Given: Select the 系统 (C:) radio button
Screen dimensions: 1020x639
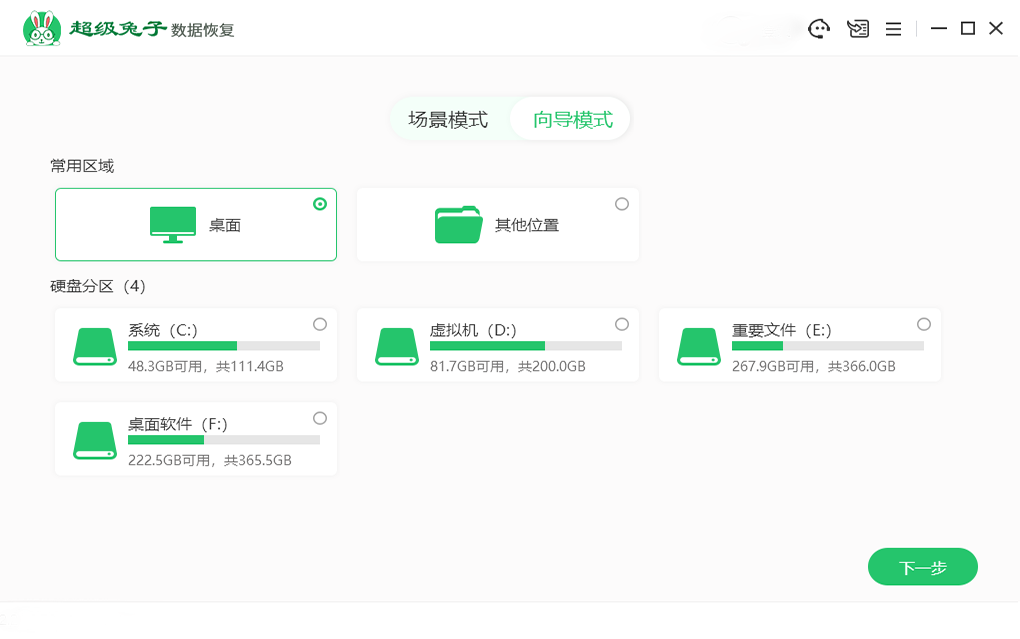Looking at the screenshot, I should click(320, 324).
